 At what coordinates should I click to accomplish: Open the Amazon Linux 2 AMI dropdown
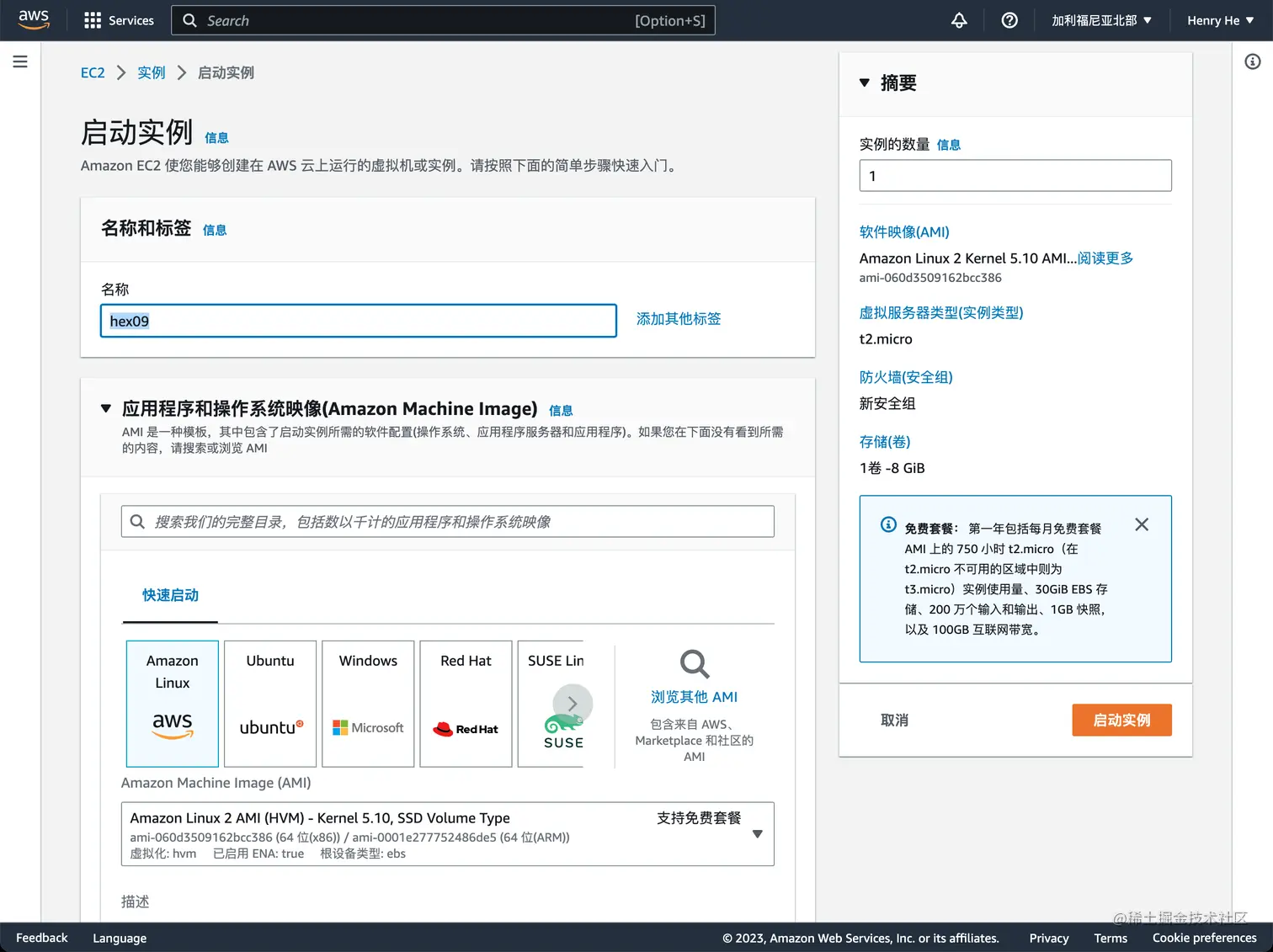coord(448,834)
